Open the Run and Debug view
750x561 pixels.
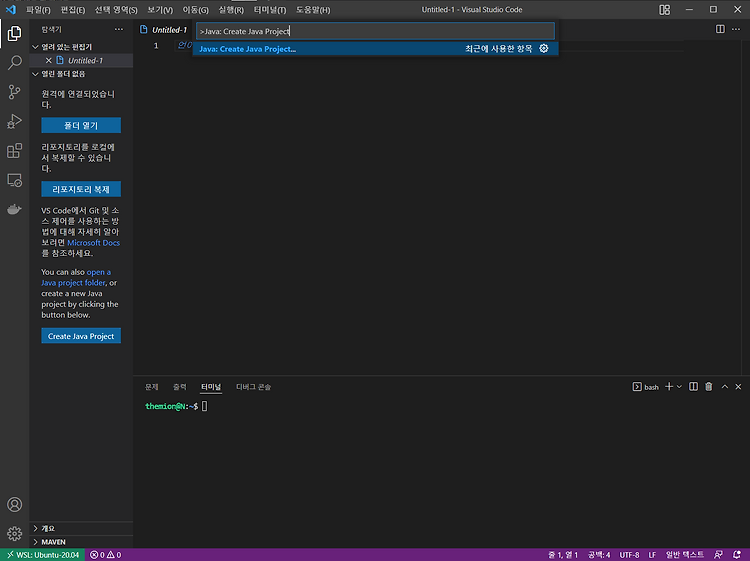14,121
